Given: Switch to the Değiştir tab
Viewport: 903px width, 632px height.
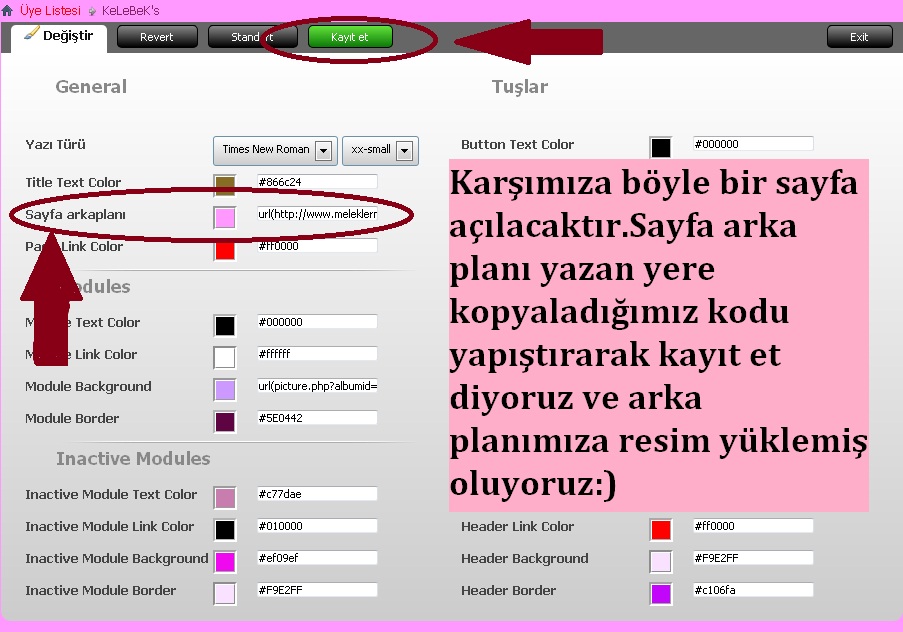Looking at the screenshot, I should (x=59, y=37).
